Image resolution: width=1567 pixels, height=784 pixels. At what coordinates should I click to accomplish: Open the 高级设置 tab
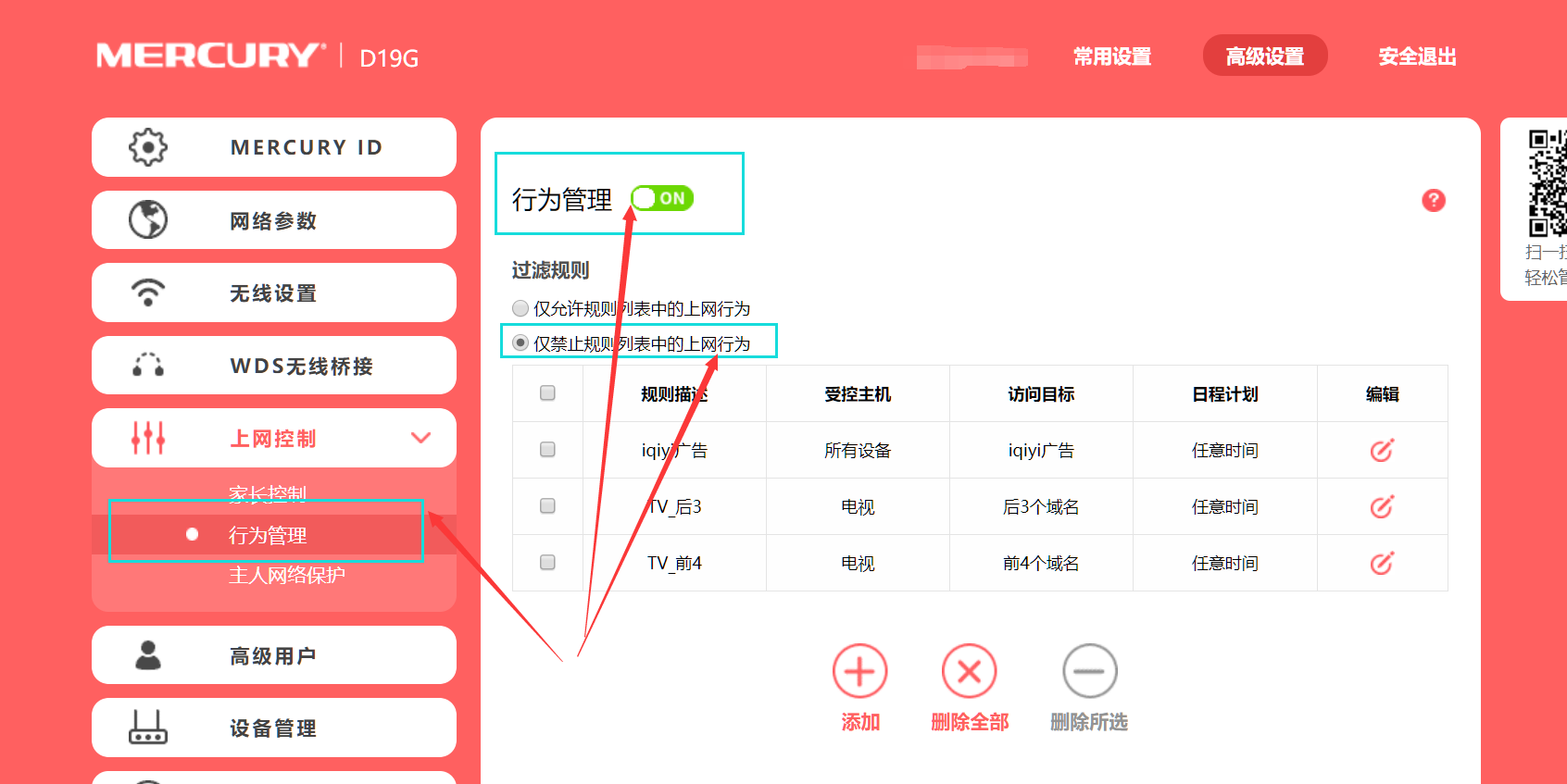[x=1265, y=56]
